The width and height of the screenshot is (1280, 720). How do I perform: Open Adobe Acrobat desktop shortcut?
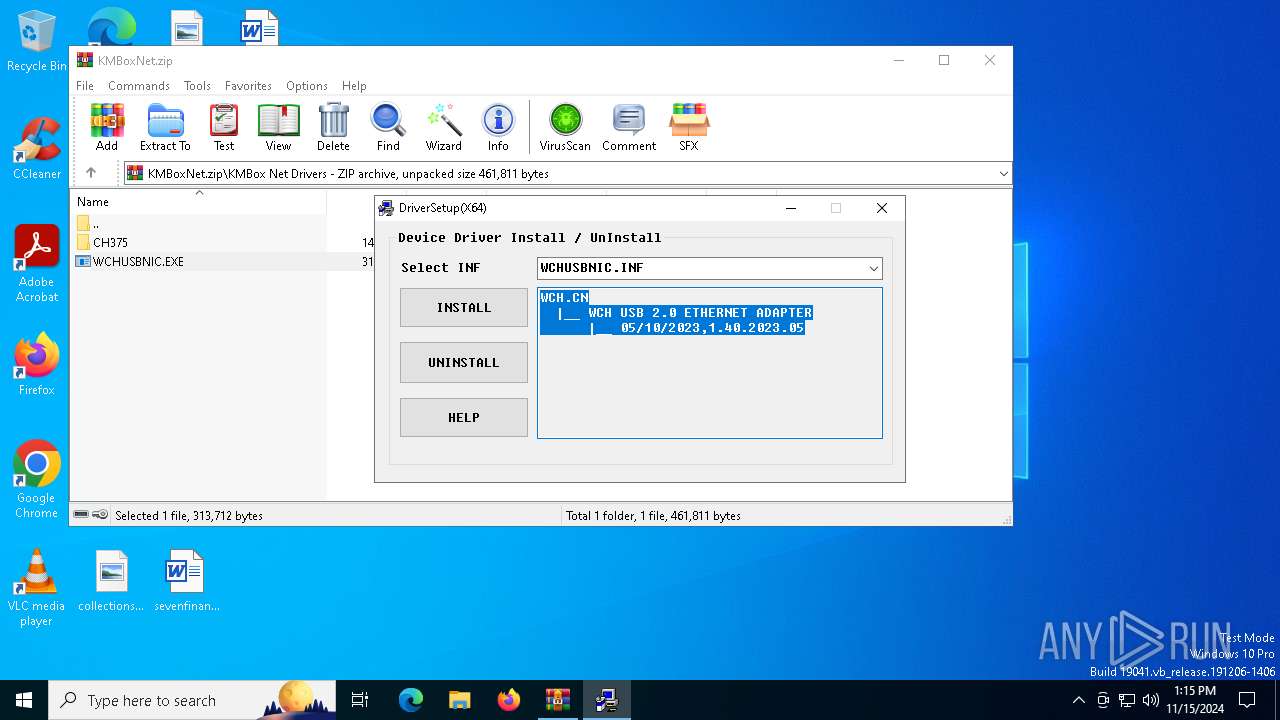37,264
